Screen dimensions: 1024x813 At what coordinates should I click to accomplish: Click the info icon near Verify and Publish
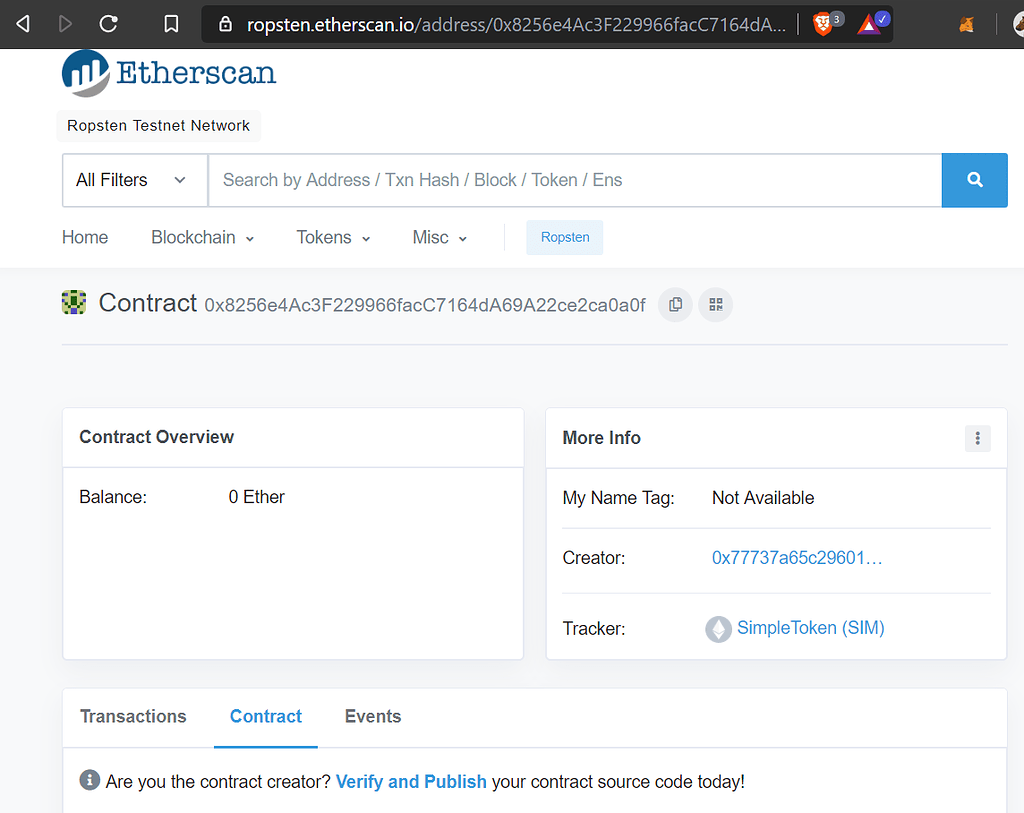[x=89, y=780]
